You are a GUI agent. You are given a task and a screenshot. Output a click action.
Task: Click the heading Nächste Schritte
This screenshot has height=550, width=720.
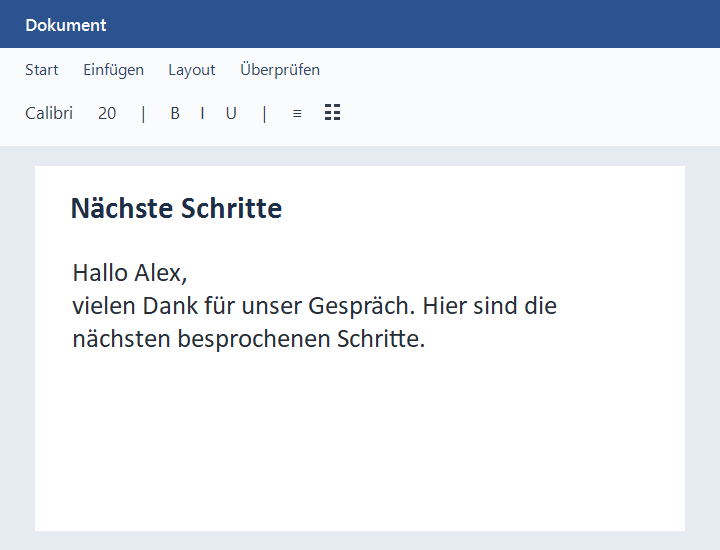tap(177, 208)
